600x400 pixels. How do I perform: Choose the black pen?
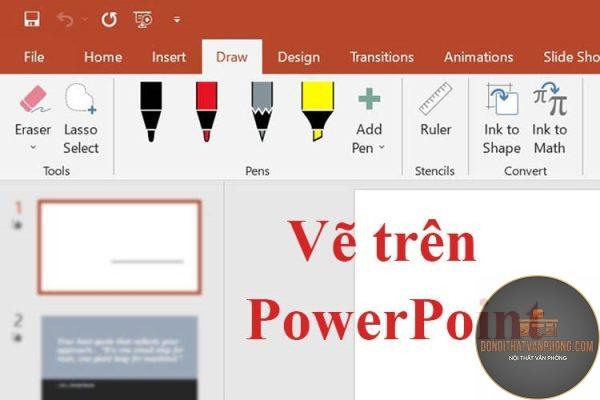coord(151,112)
